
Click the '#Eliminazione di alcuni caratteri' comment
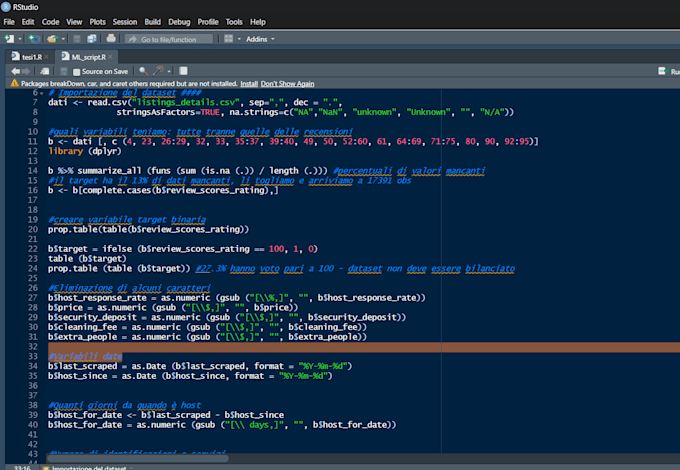[x=129, y=288]
